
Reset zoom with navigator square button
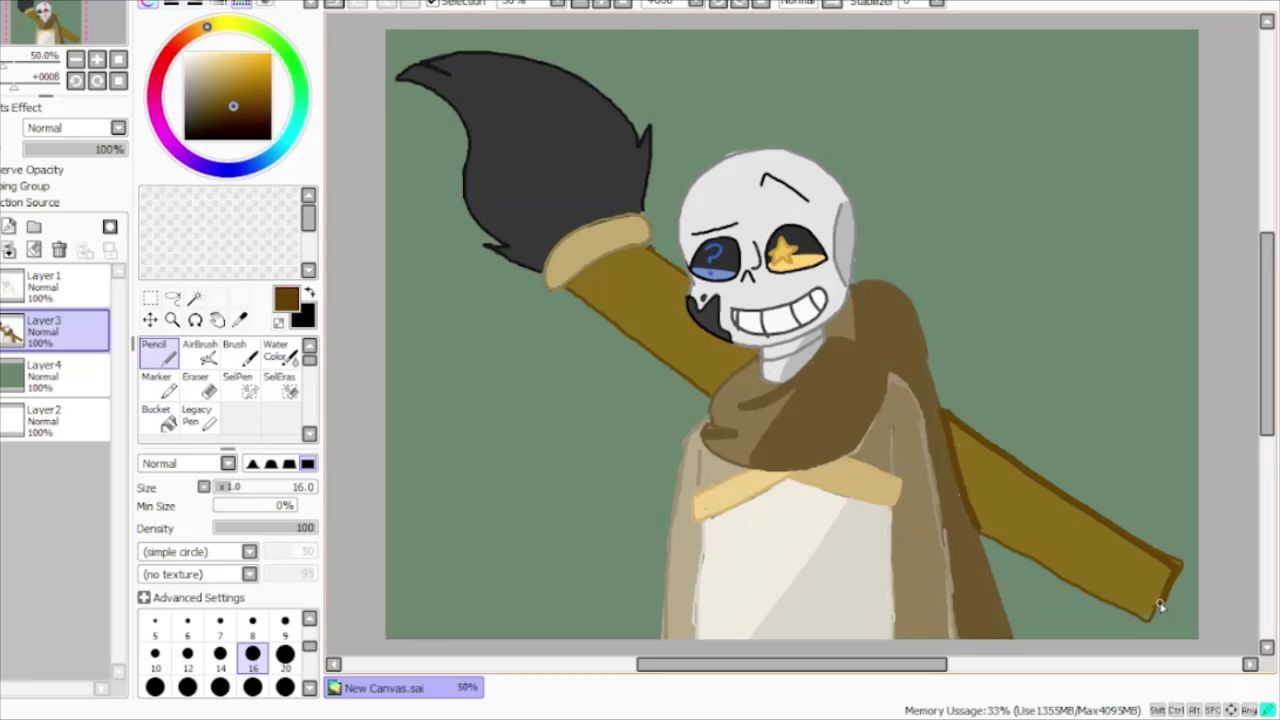pos(118,59)
